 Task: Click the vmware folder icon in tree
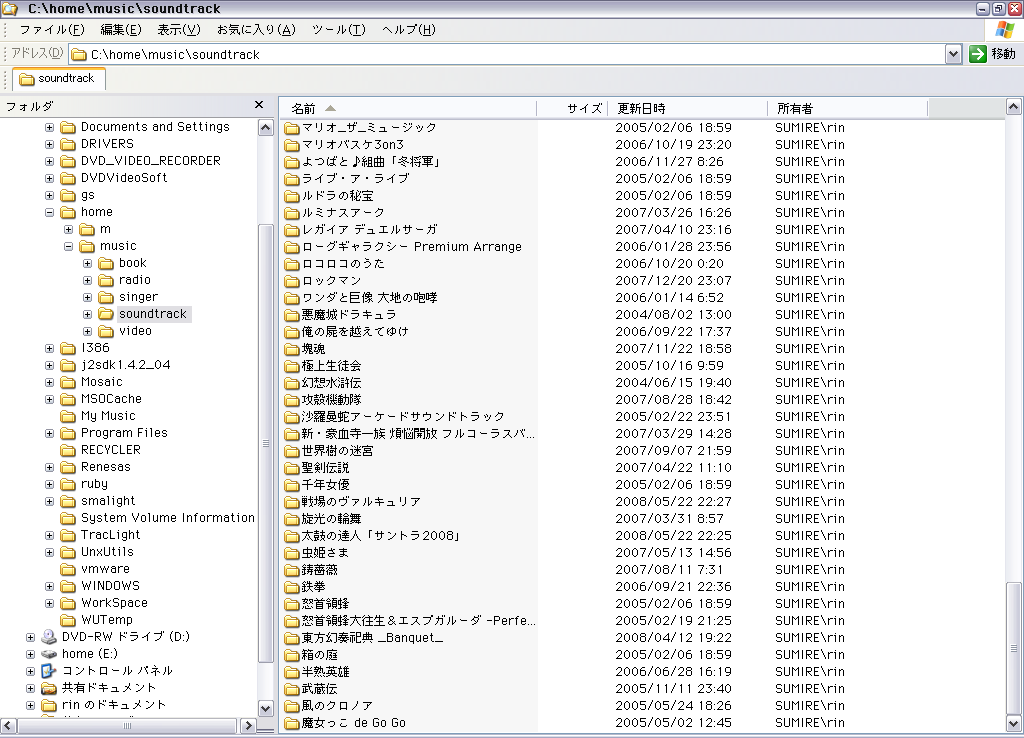(68, 569)
